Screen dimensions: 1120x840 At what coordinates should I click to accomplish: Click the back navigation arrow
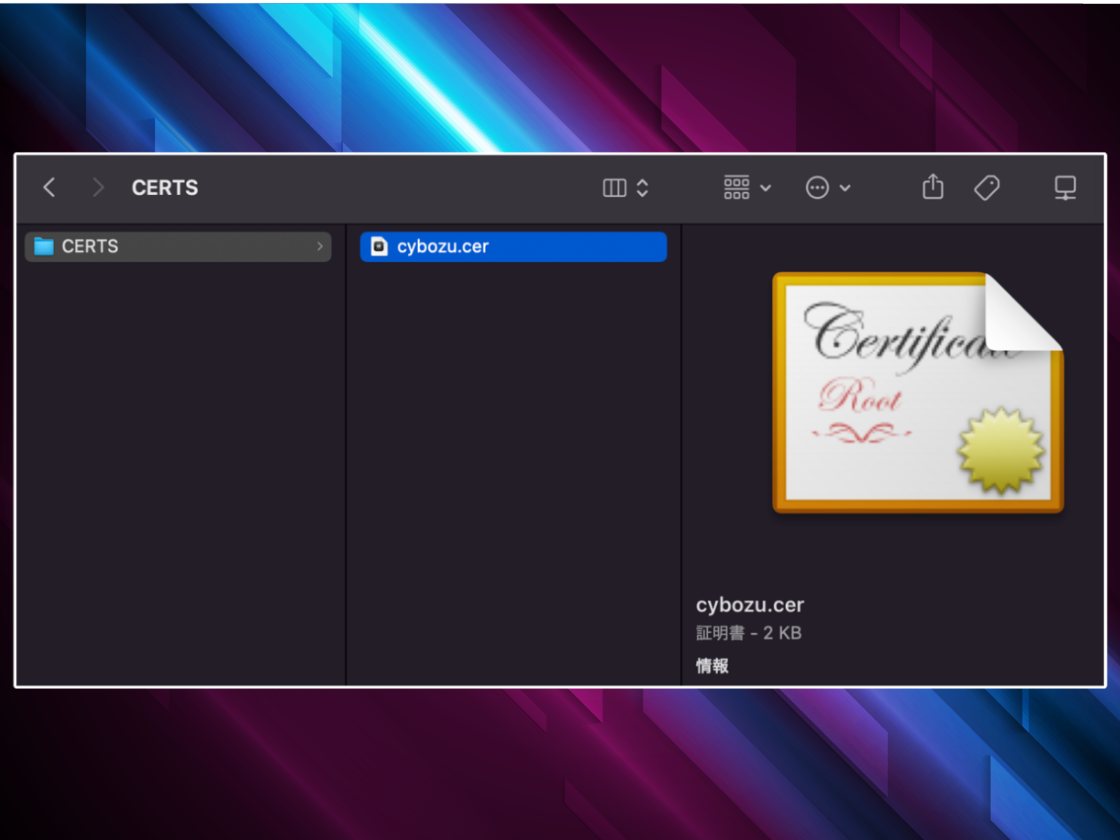[x=49, y=187]
